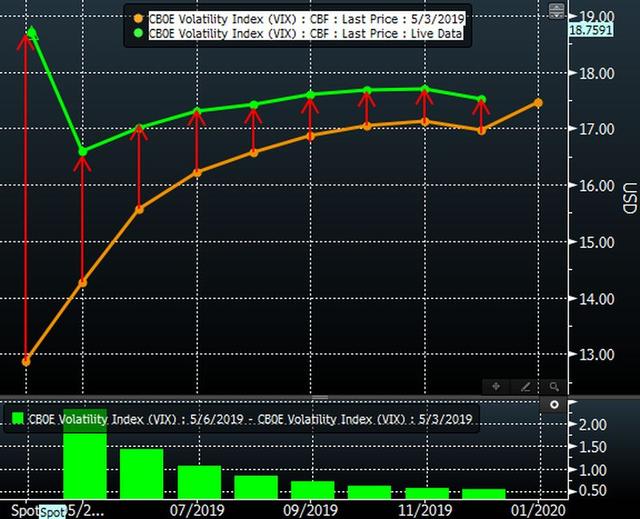The width and height of the screenshot is (640, 519).
Task: Select the green difference bar above 07/2019
Action: pyautogui.click(x=199, y=482)
